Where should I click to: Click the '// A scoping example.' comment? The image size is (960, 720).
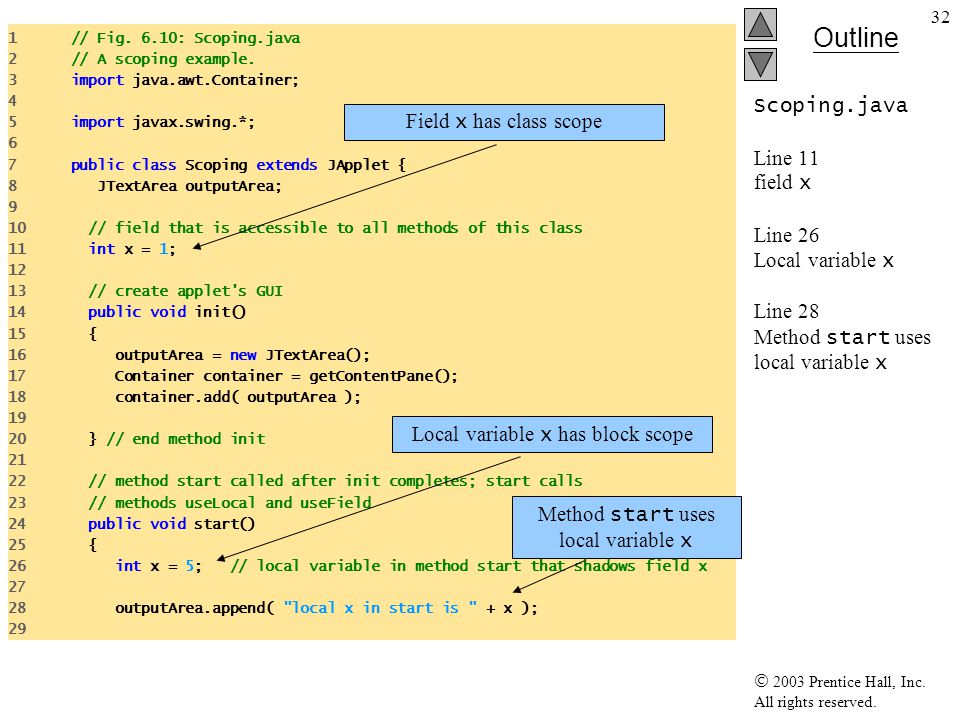click(x=162, y=59)
